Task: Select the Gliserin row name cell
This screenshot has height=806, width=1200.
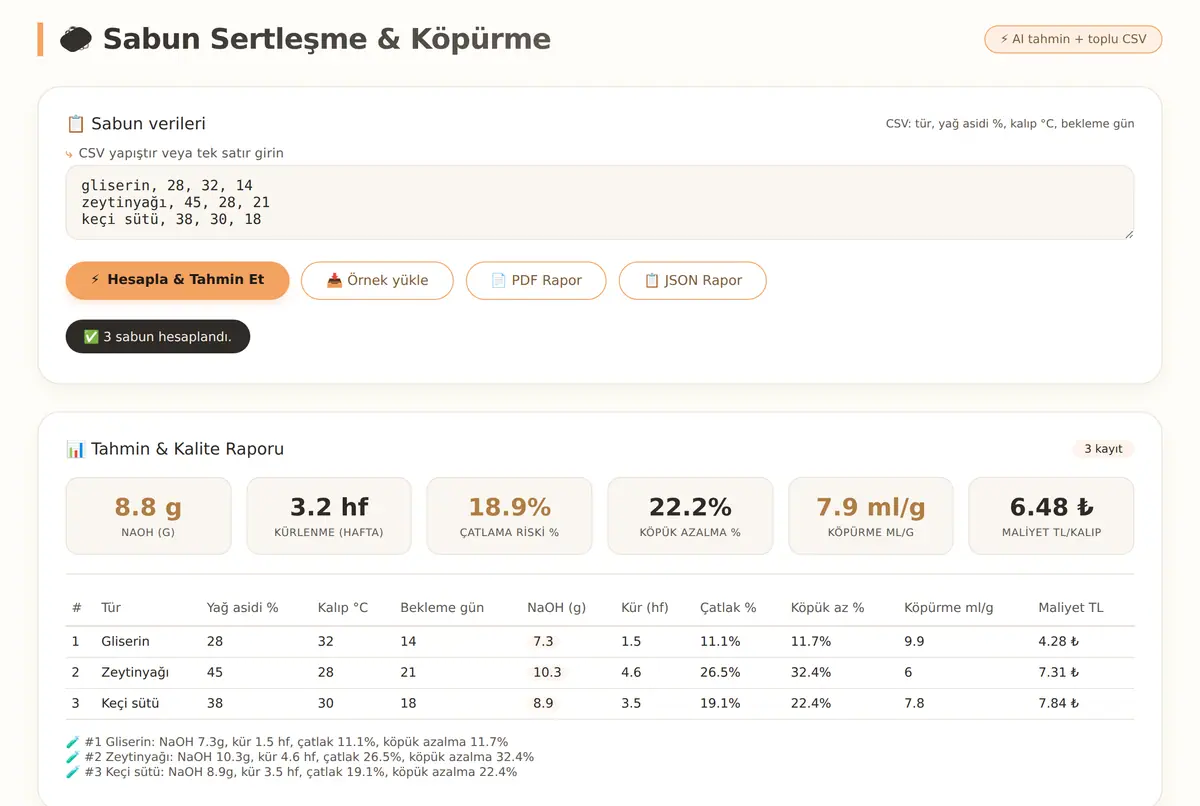Action: 125,641
